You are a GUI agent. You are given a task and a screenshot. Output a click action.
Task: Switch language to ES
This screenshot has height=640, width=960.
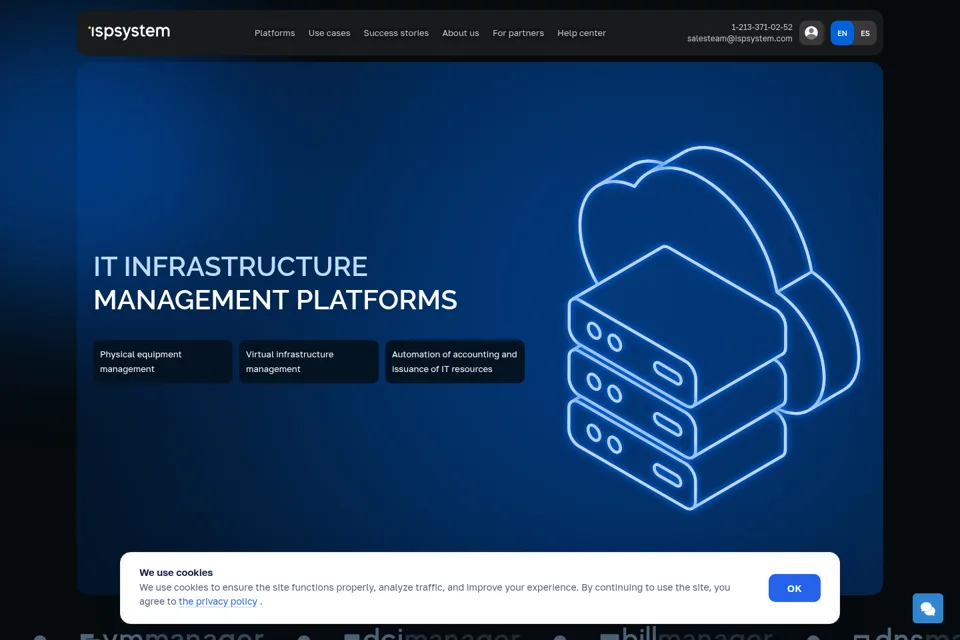pos(864,33)
